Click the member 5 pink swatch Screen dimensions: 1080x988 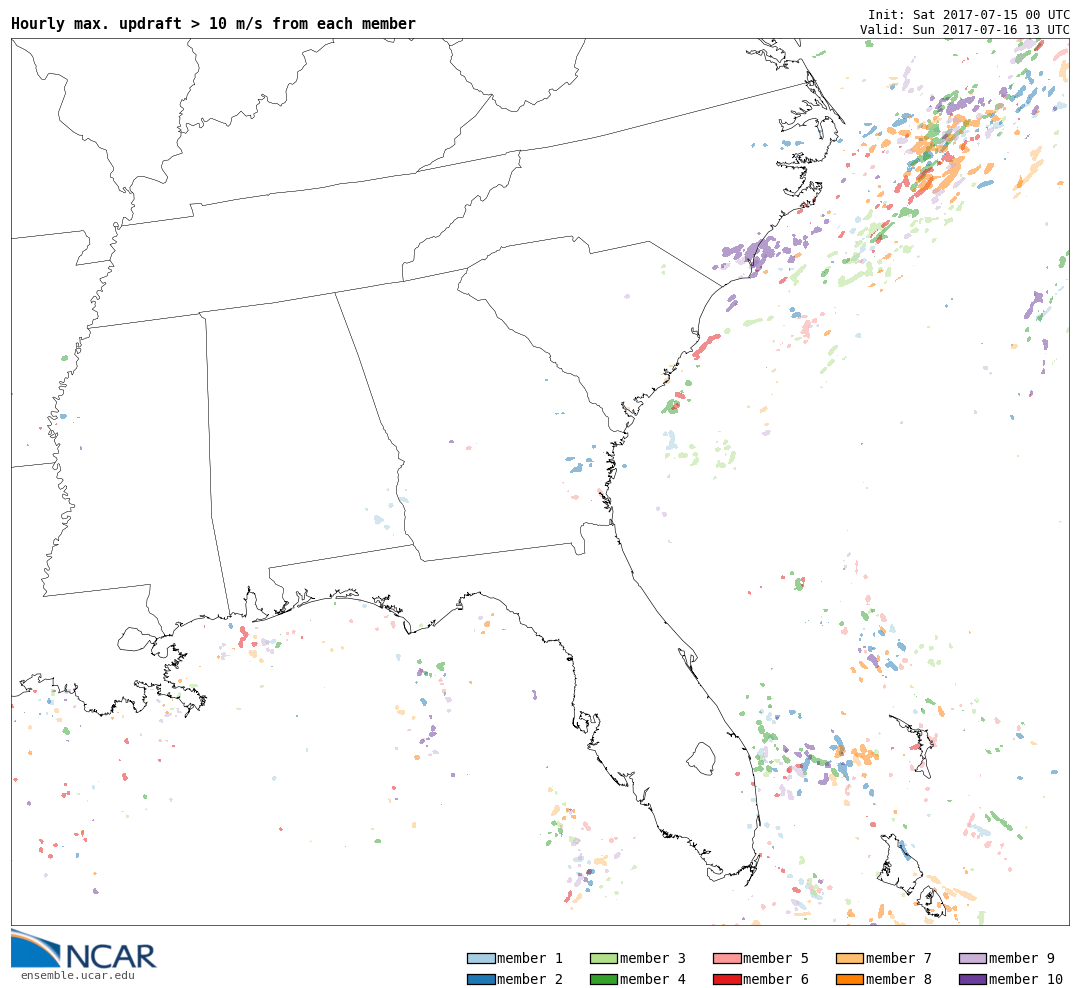click(727, 958)
